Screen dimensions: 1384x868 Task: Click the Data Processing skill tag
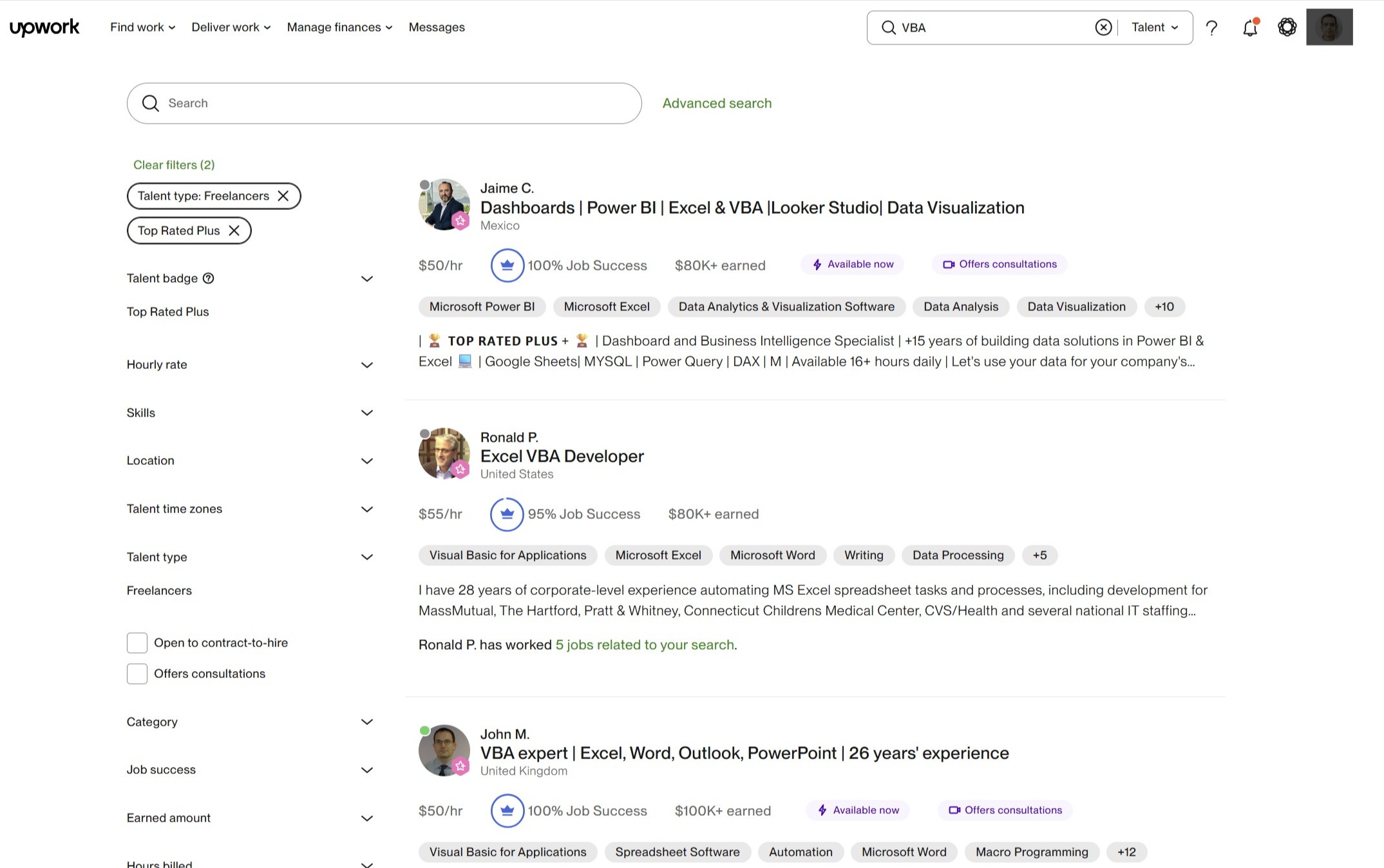[x=958, y=555]
